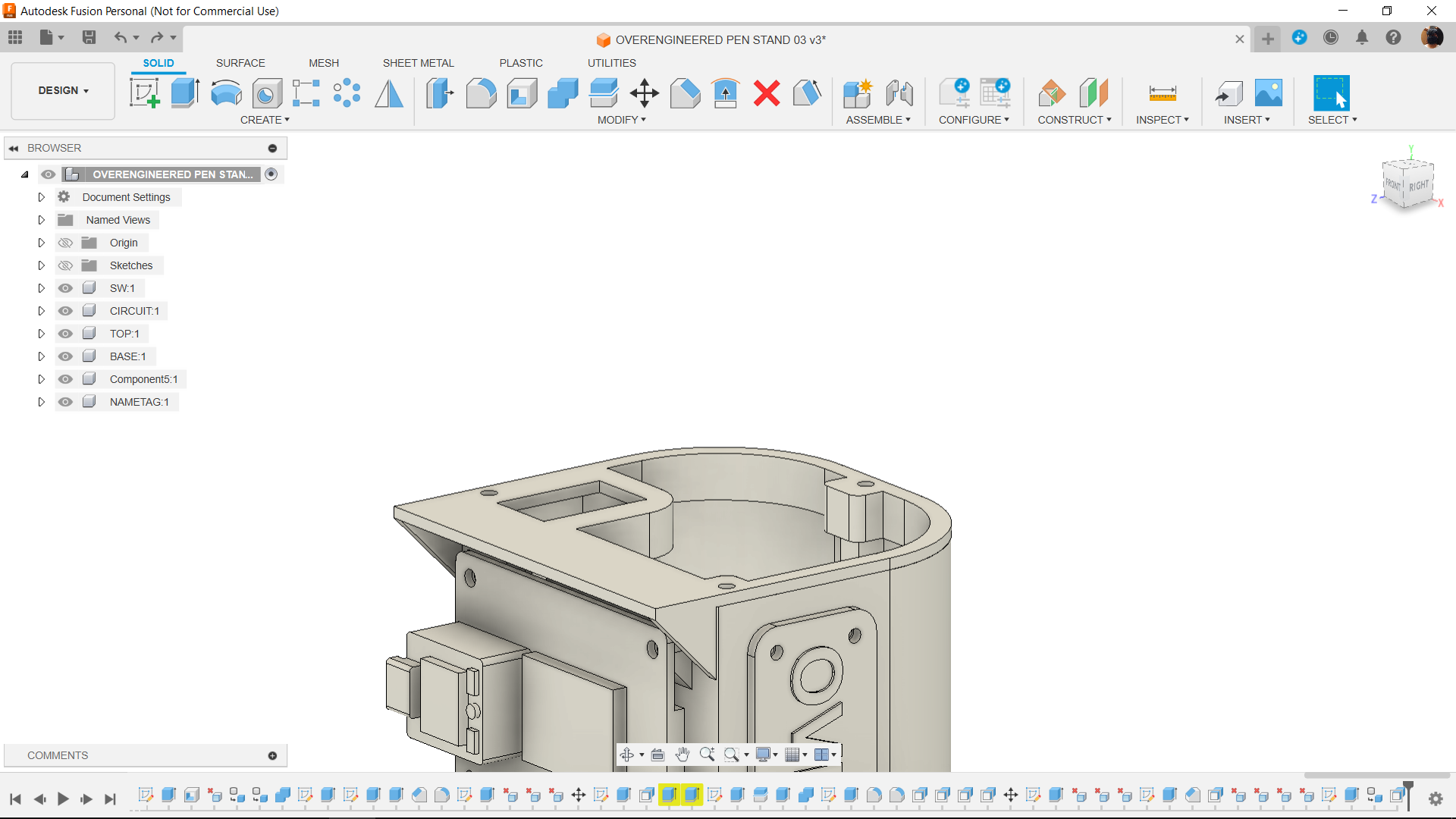This screenshot has width=1456, height=819.
Task: Click the first highlighted yellow timeline feature
Action: (x=669, y=795)
